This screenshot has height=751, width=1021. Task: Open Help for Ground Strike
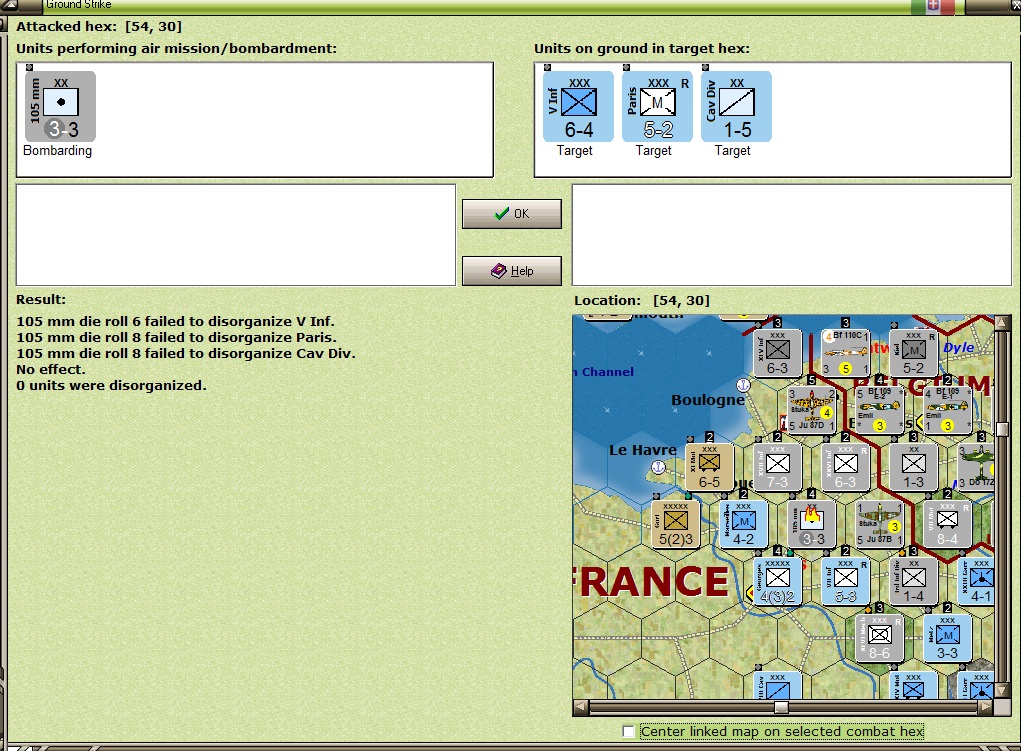click(x=512, y=270)
